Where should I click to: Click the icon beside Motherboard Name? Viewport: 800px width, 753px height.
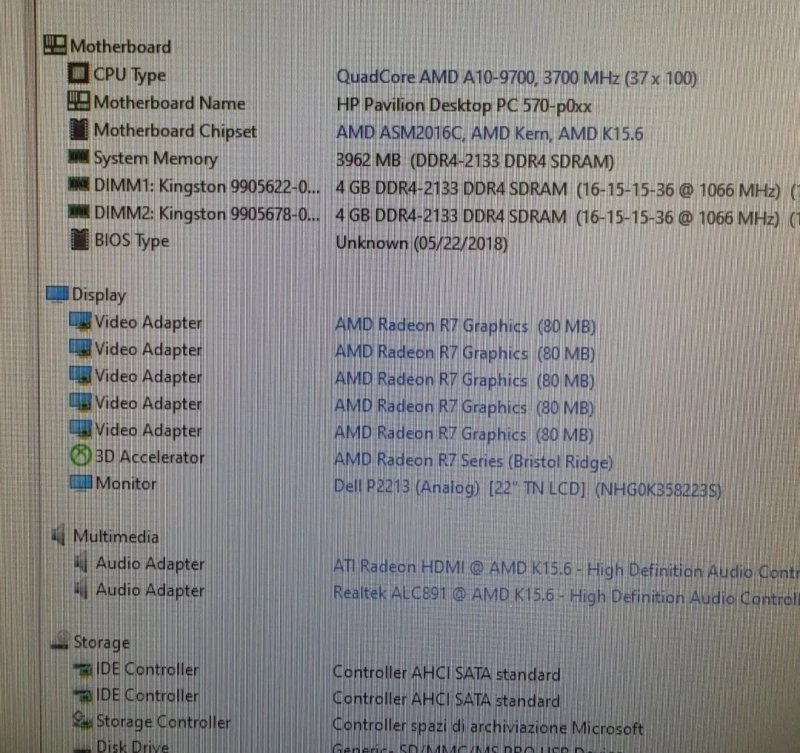click(79, 101)
